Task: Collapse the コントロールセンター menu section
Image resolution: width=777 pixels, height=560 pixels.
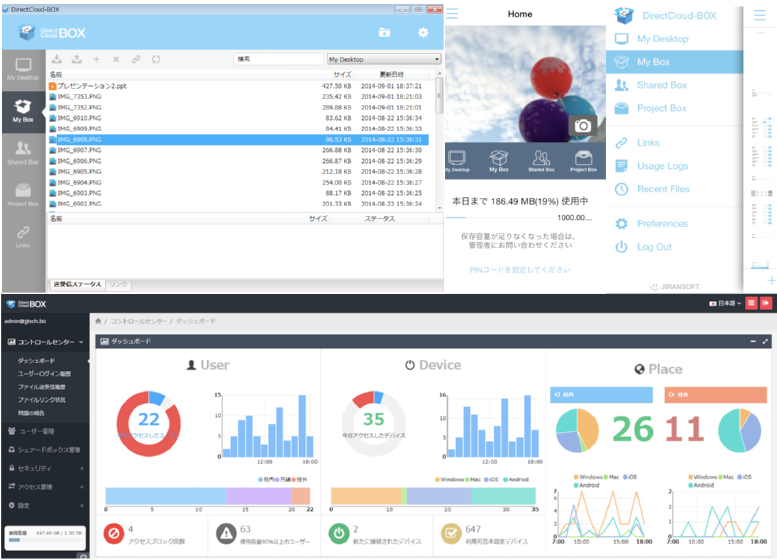Action: (x=45, y=342)
